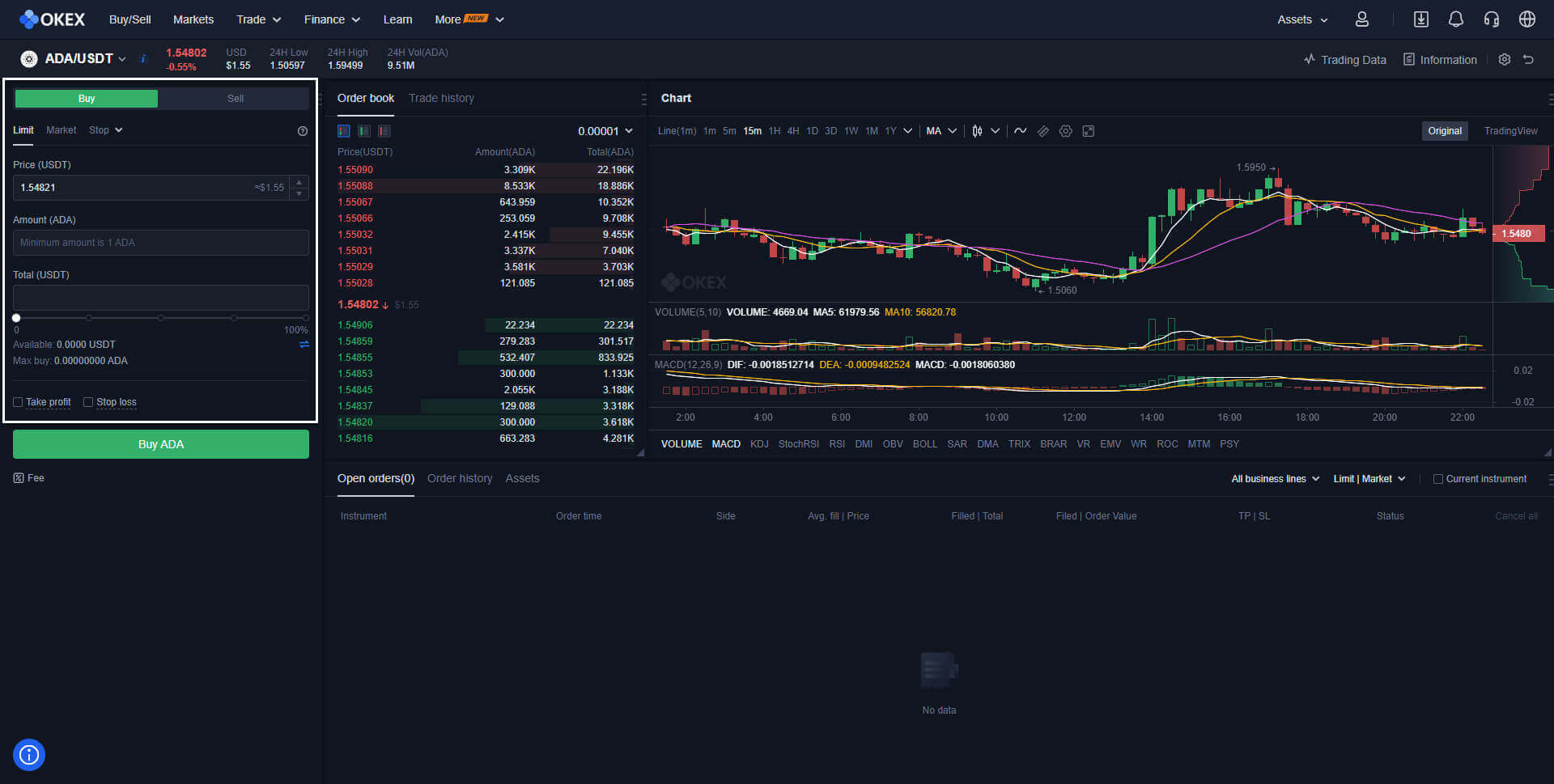Viewport: 1554px width, 784px height.
Task: Show bids-only order book view
Action: [364, 131]
